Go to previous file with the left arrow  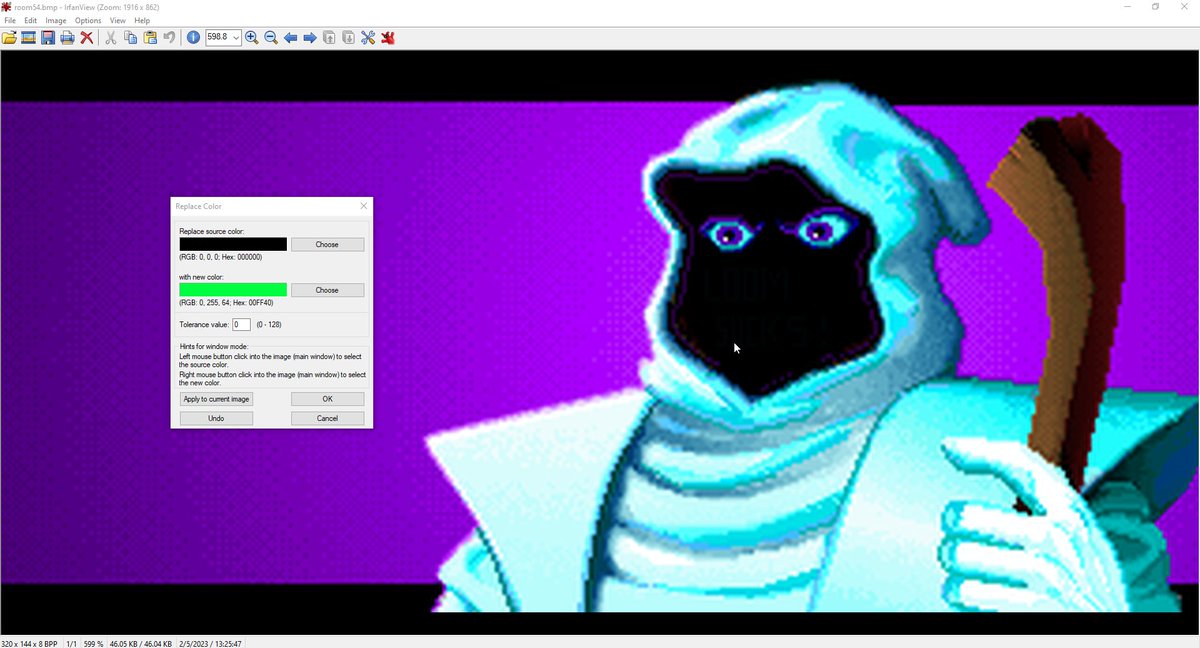coord(290,38)
